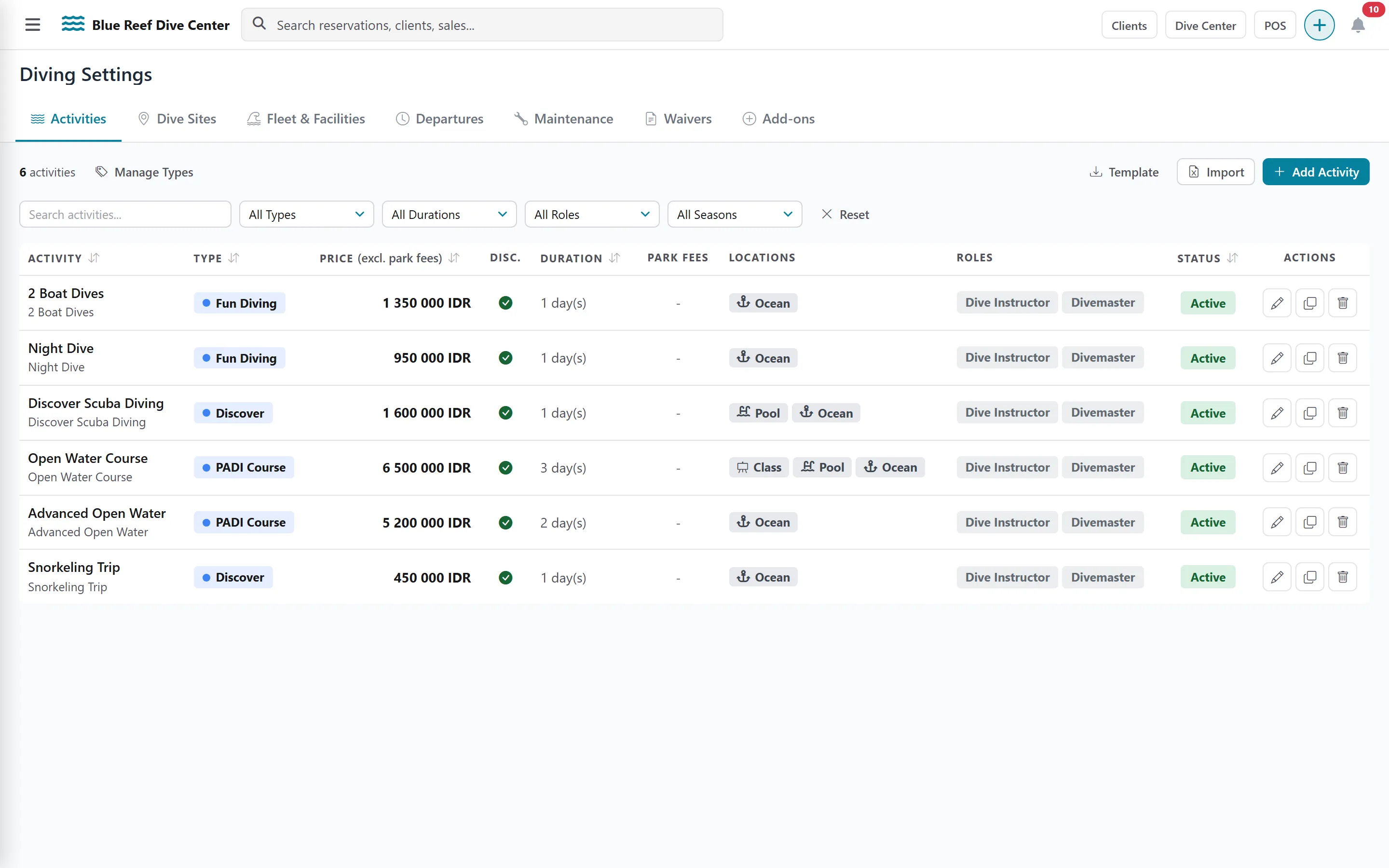
Task: Open the Add-ons tab
Action: [779, 119]
